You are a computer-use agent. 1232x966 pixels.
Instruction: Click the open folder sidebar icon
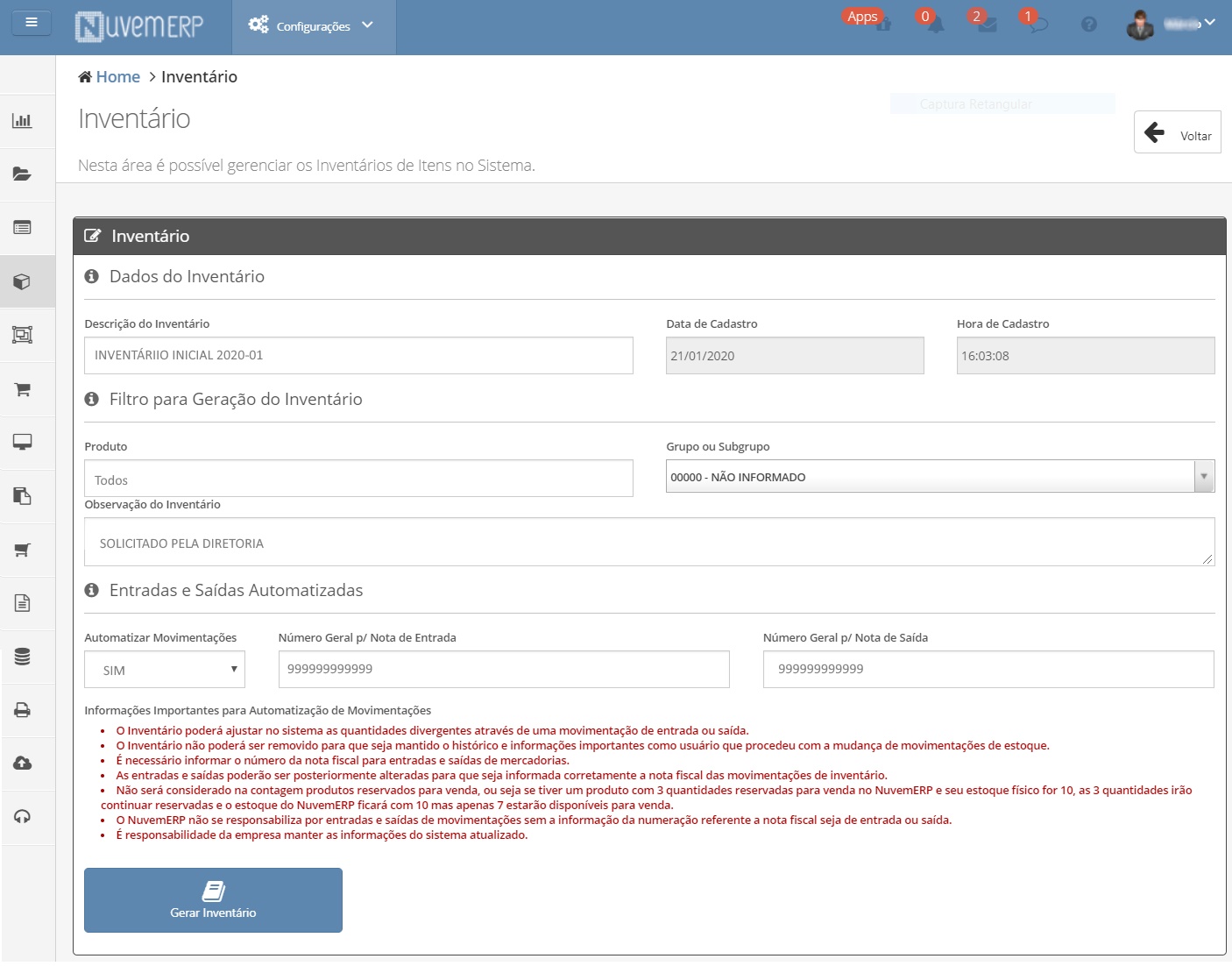tap(22, 174)
